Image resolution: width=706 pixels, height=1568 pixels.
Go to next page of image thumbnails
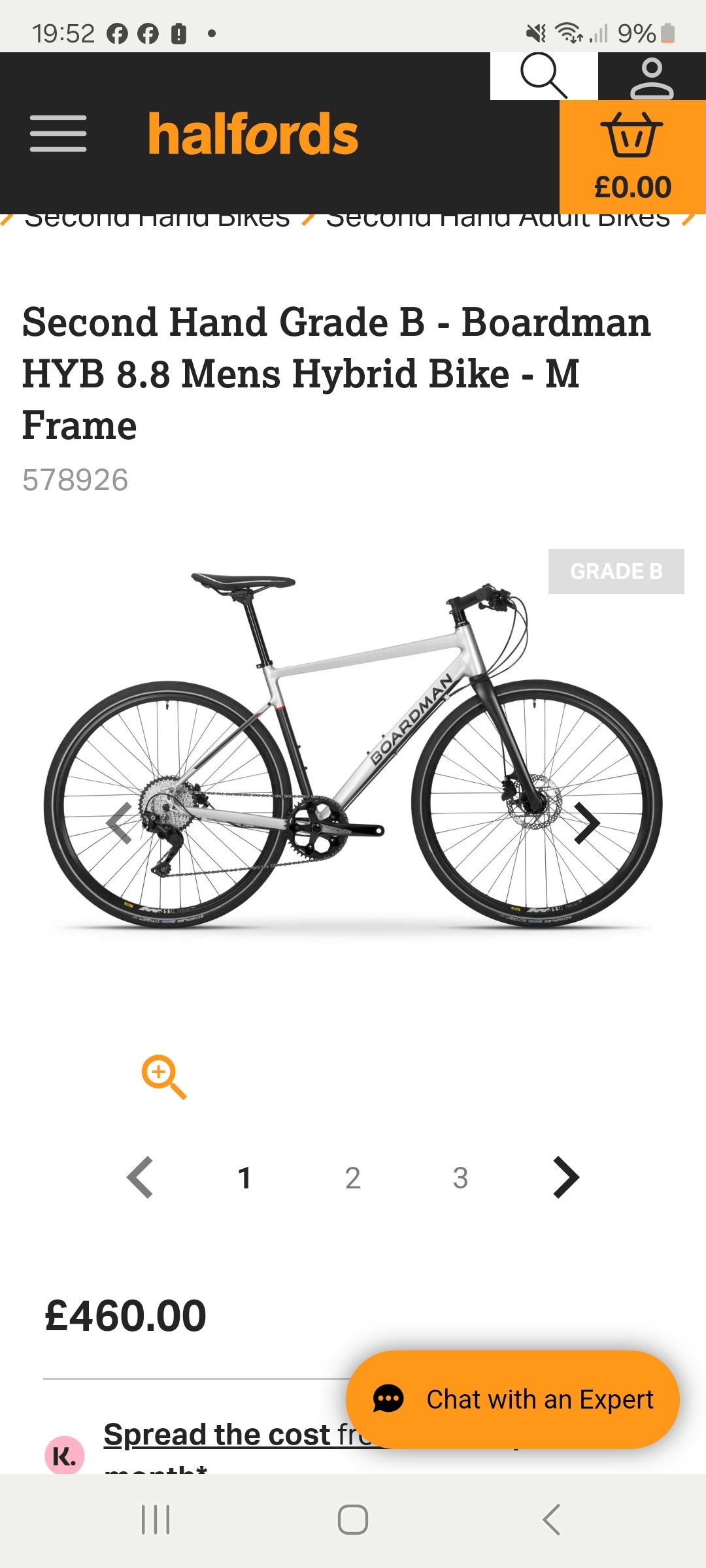coord(565,1177)
